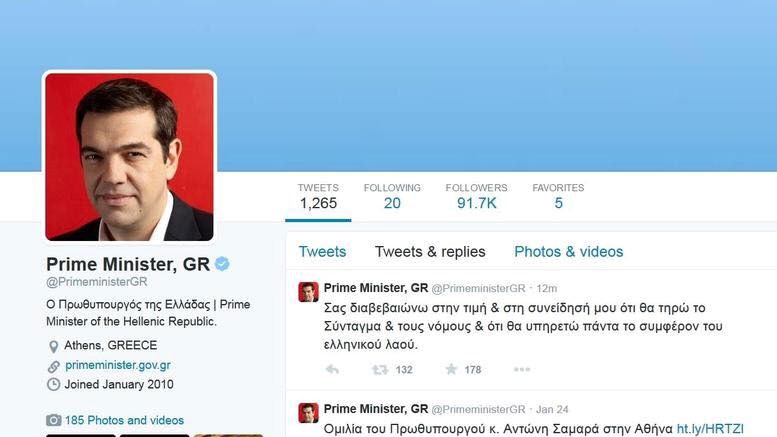
Task: Click the verified badge next to Prime Minister, GR
Action: pyautogui.click(x=222, y=264)
